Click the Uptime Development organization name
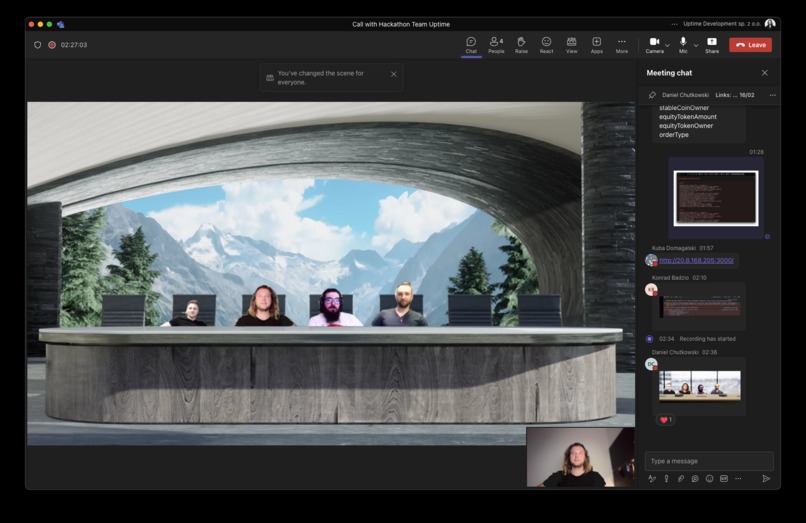This screenshot has width=806, height=523. 722,24
